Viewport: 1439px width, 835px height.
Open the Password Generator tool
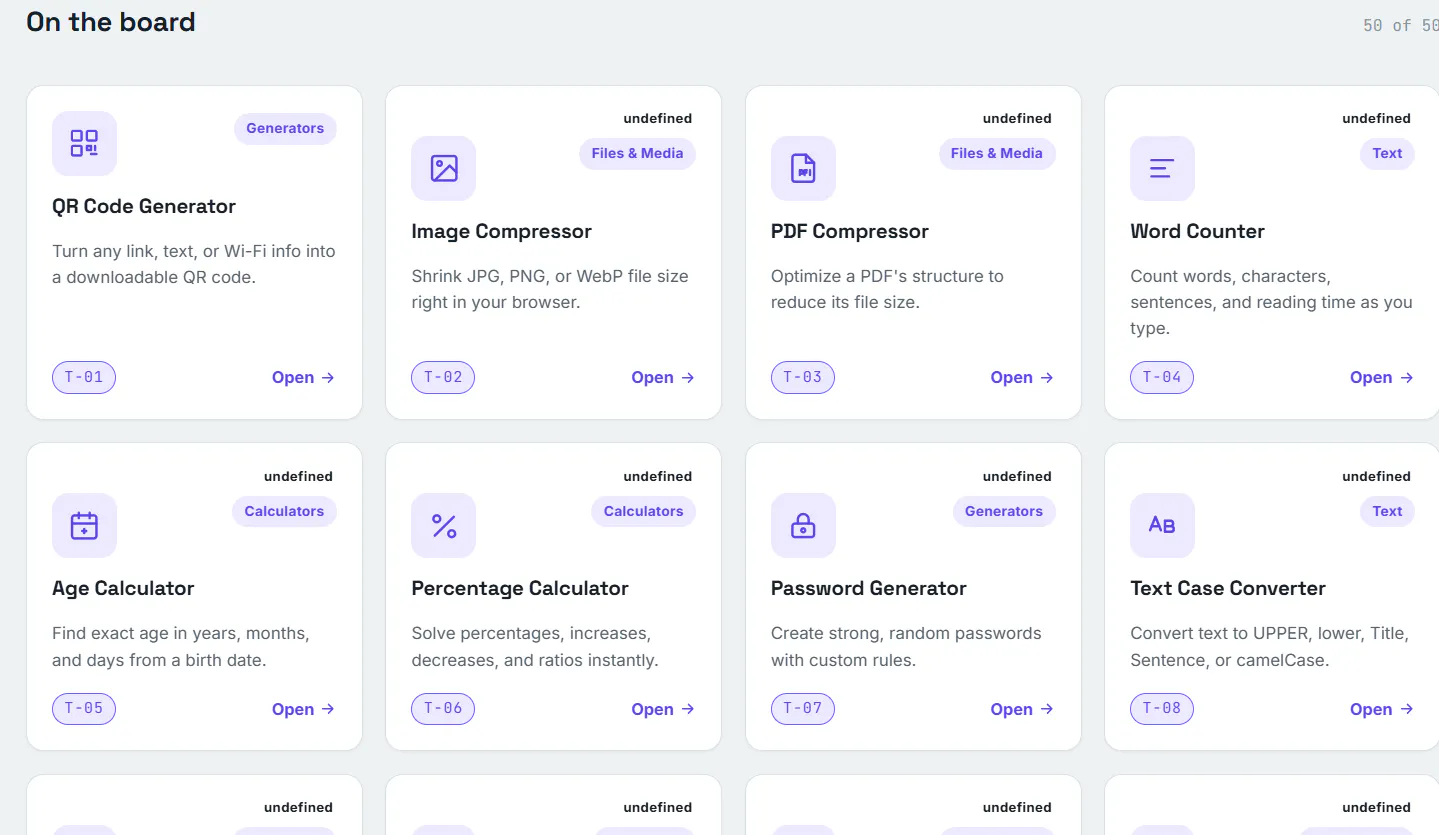coord(1022,709)
